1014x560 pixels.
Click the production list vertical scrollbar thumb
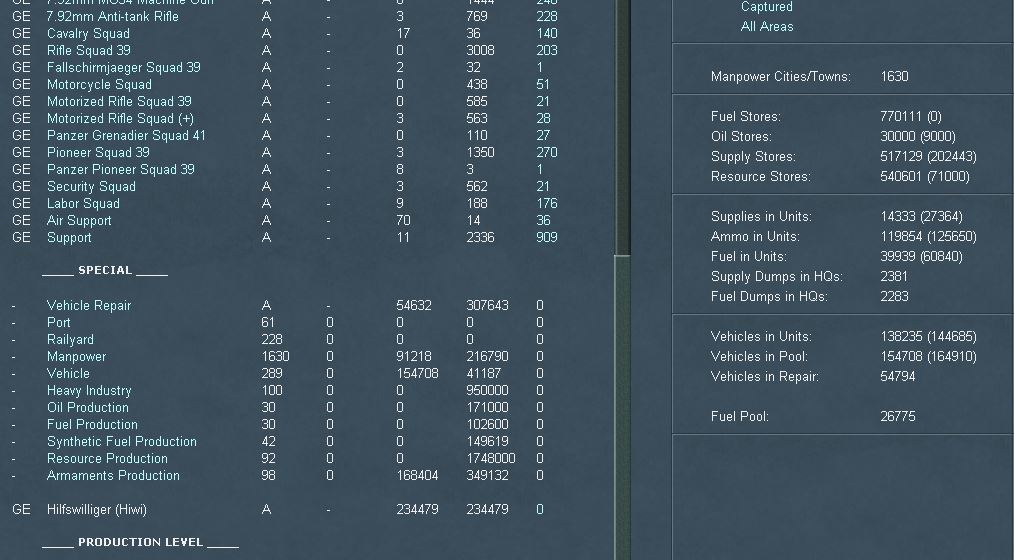tap(621, 407)
